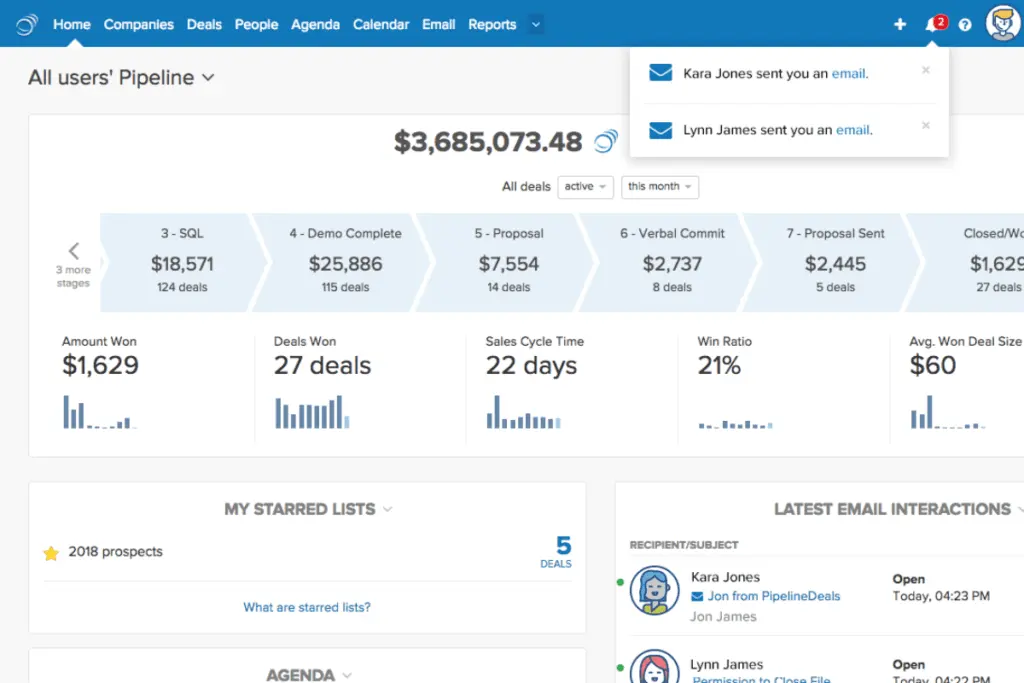Open the Companies tab

(138, 25)
